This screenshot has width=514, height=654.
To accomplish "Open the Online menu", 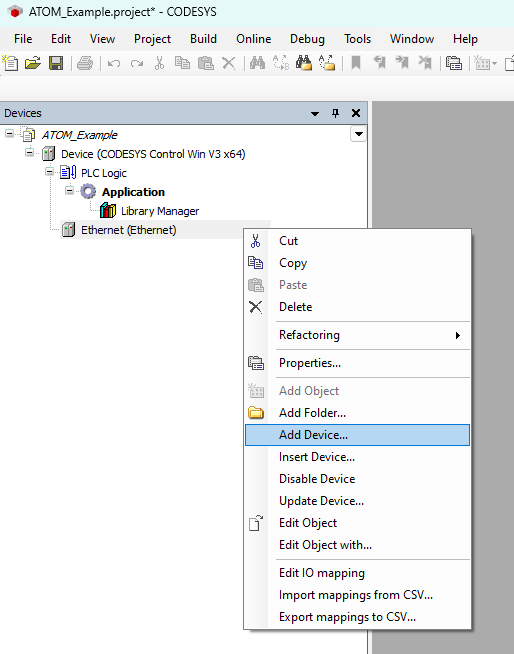I will point(254,39).
